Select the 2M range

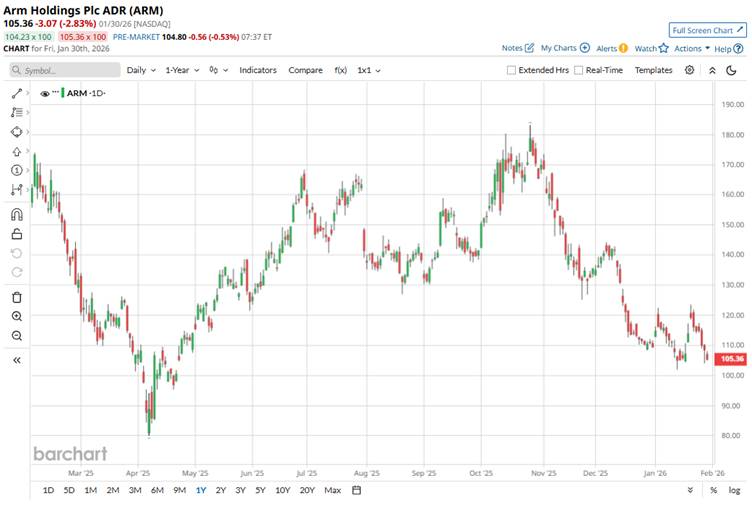click(113, 490)
